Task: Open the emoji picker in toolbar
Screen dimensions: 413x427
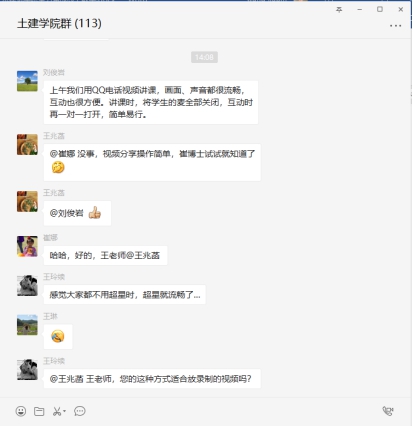Action: [x=21, y=411]
